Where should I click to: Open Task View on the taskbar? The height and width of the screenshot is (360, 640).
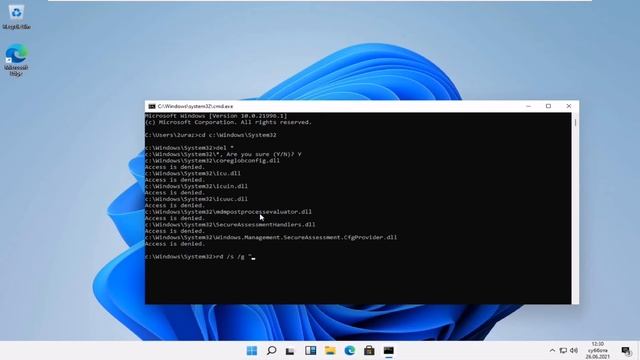290,350
